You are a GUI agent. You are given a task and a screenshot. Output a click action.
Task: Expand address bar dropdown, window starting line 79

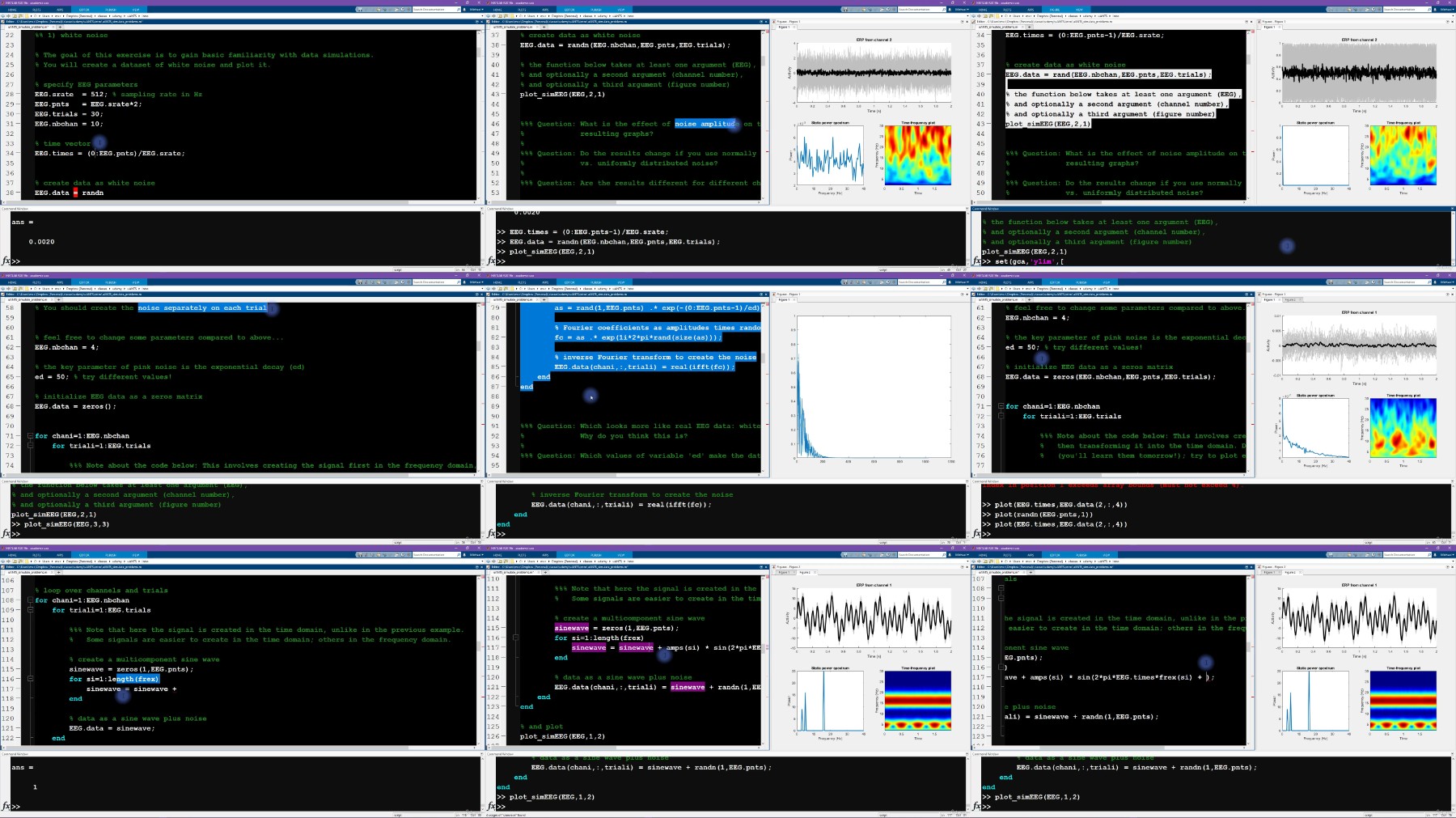point(968,289)
